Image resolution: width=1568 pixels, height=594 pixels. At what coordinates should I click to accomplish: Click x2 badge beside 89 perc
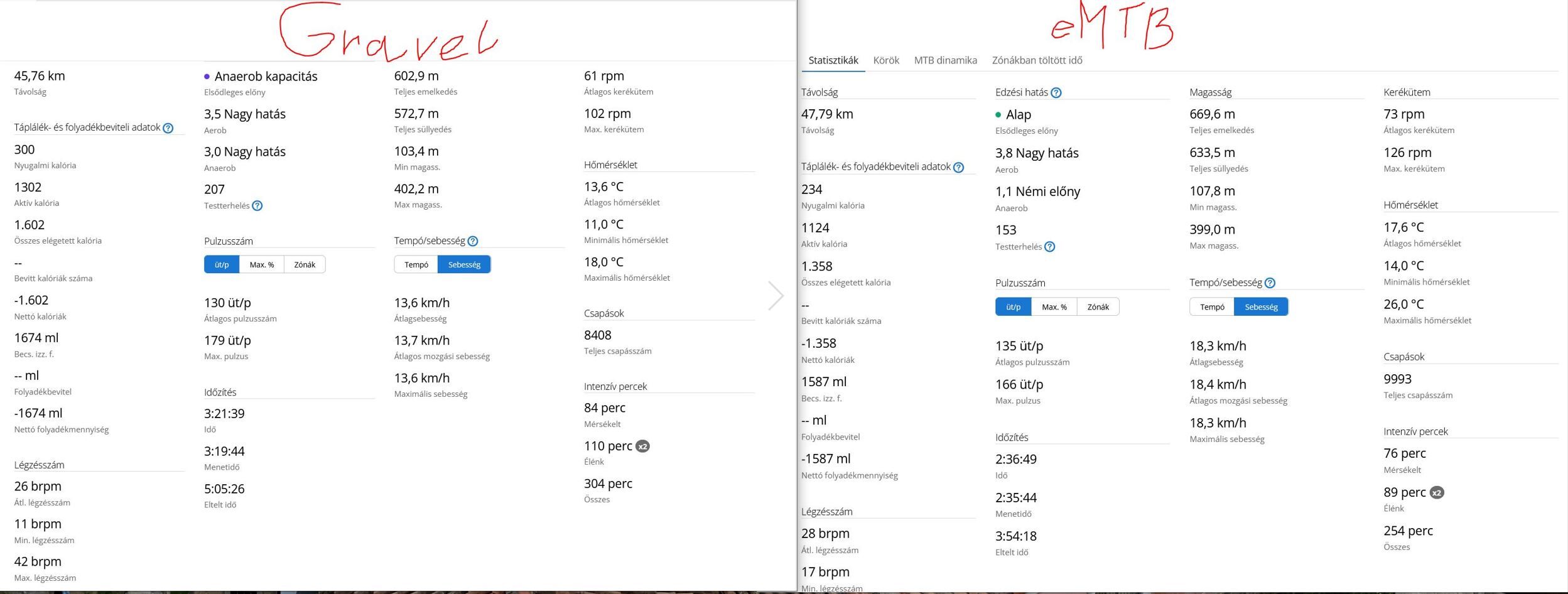pos(1437,493)
